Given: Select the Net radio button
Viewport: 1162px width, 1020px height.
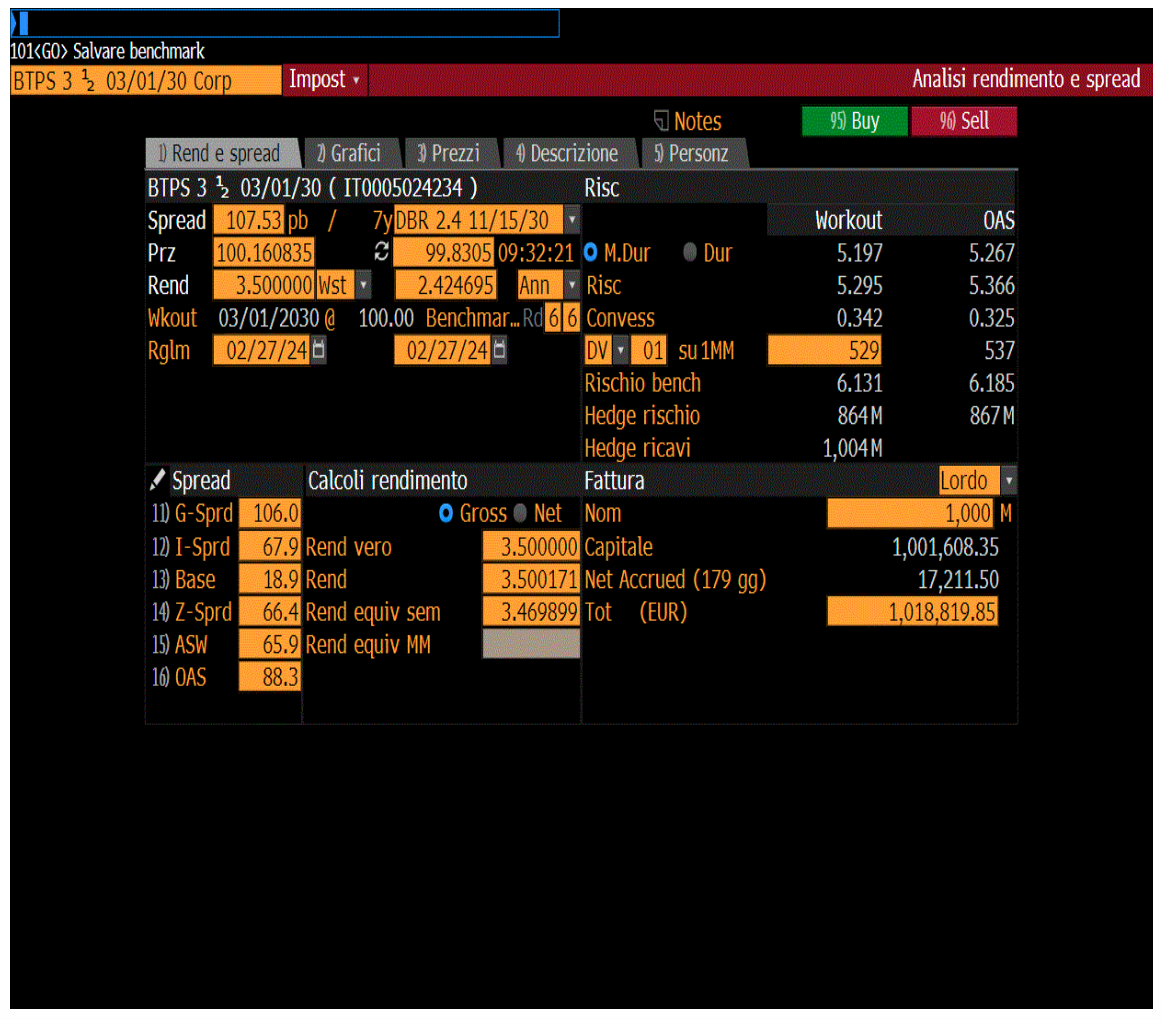Looking at the screenshot, I should (x=520, y=513).
